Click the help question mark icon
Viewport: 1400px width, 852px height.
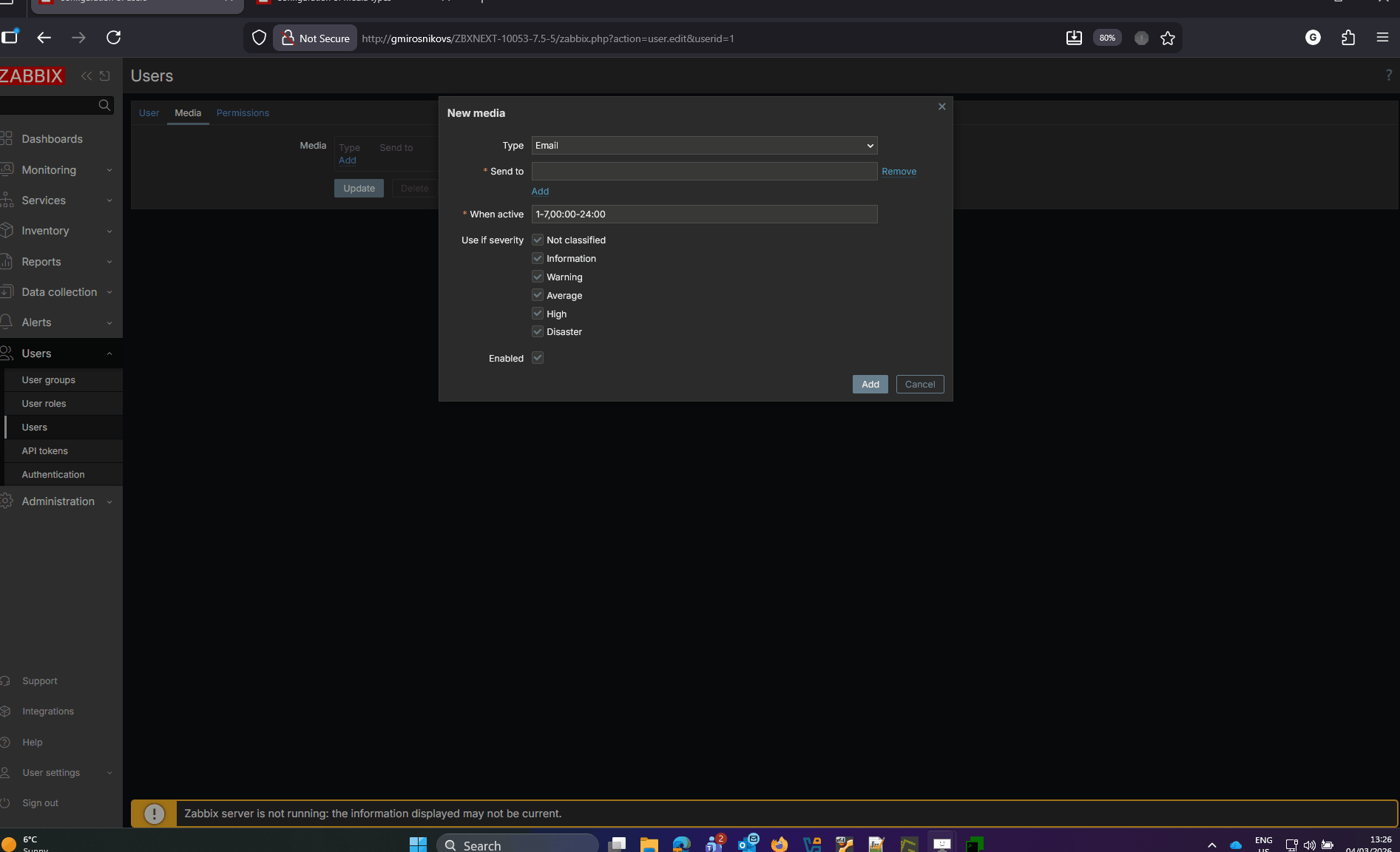click(1388, 75)
